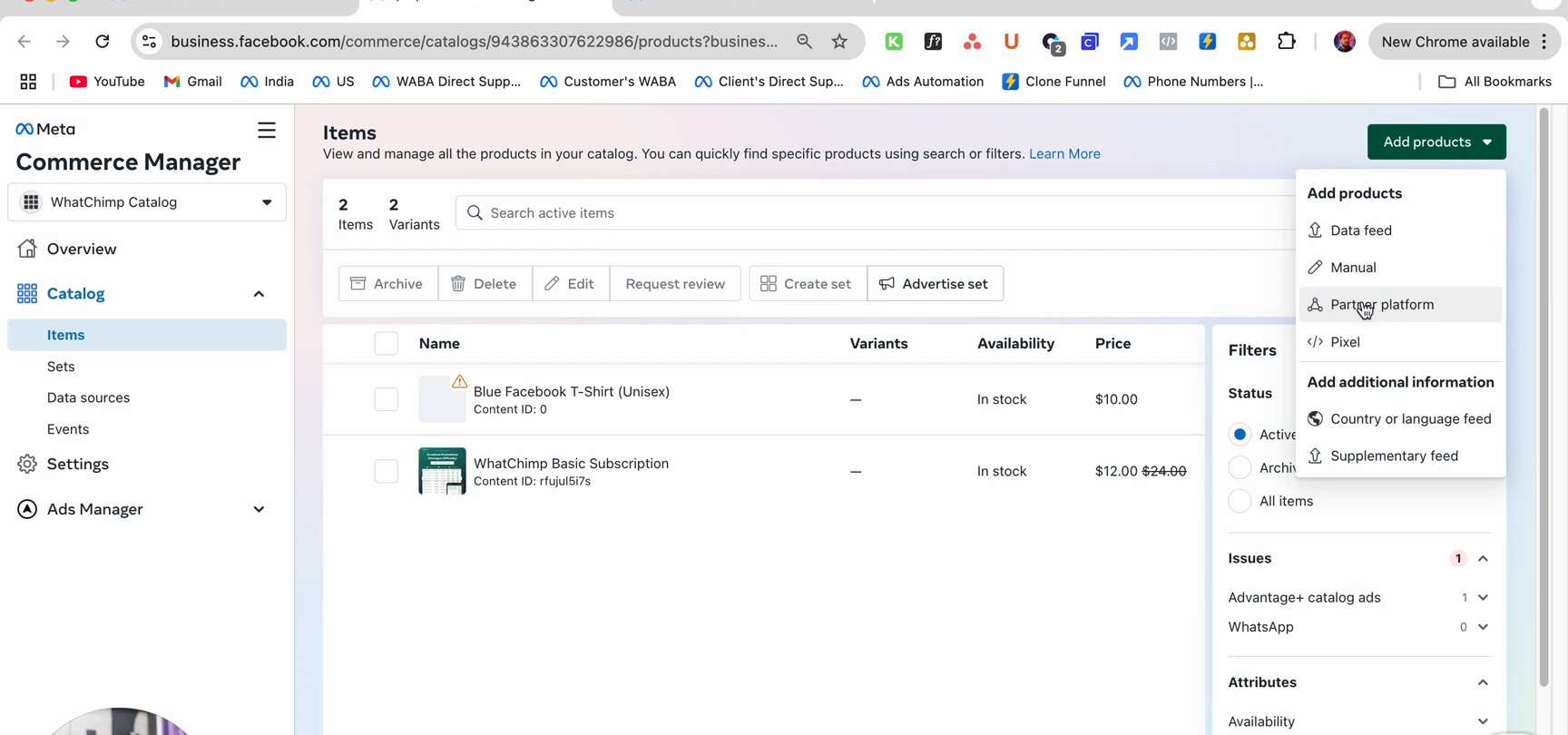Image resolution: width=1568 pixels, height=735 pixels.
Task: Choose Manual from Add products menu
Action: point(1400,268)
